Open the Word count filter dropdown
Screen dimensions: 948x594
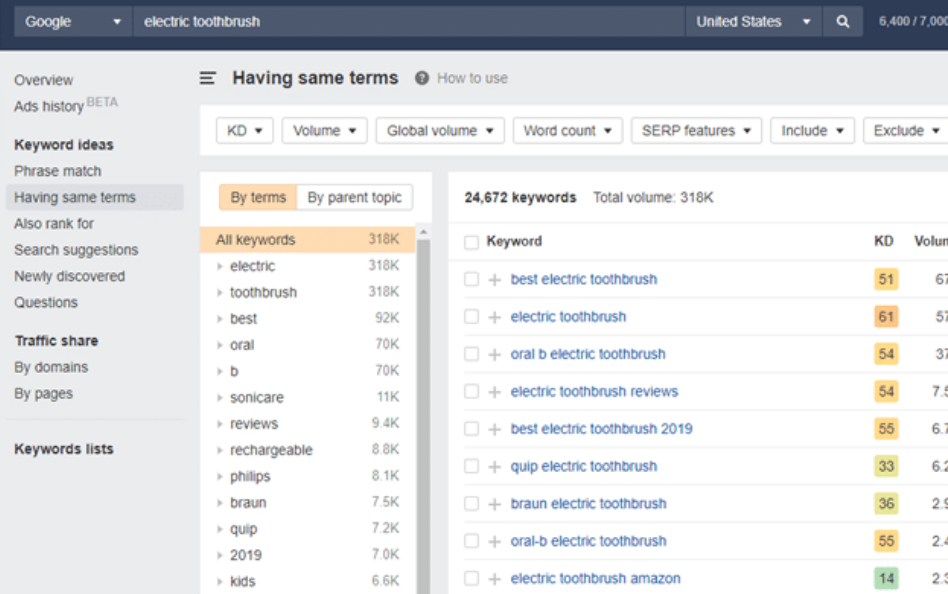tap(568, 131)
